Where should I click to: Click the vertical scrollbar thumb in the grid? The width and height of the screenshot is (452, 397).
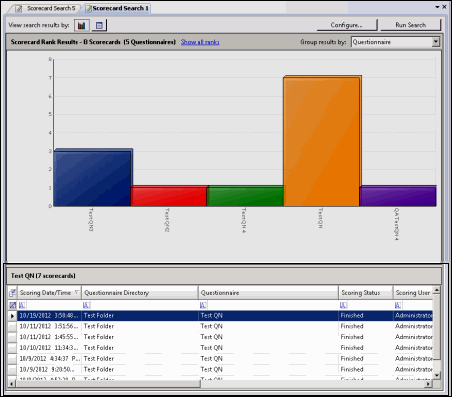coord(436,327)
